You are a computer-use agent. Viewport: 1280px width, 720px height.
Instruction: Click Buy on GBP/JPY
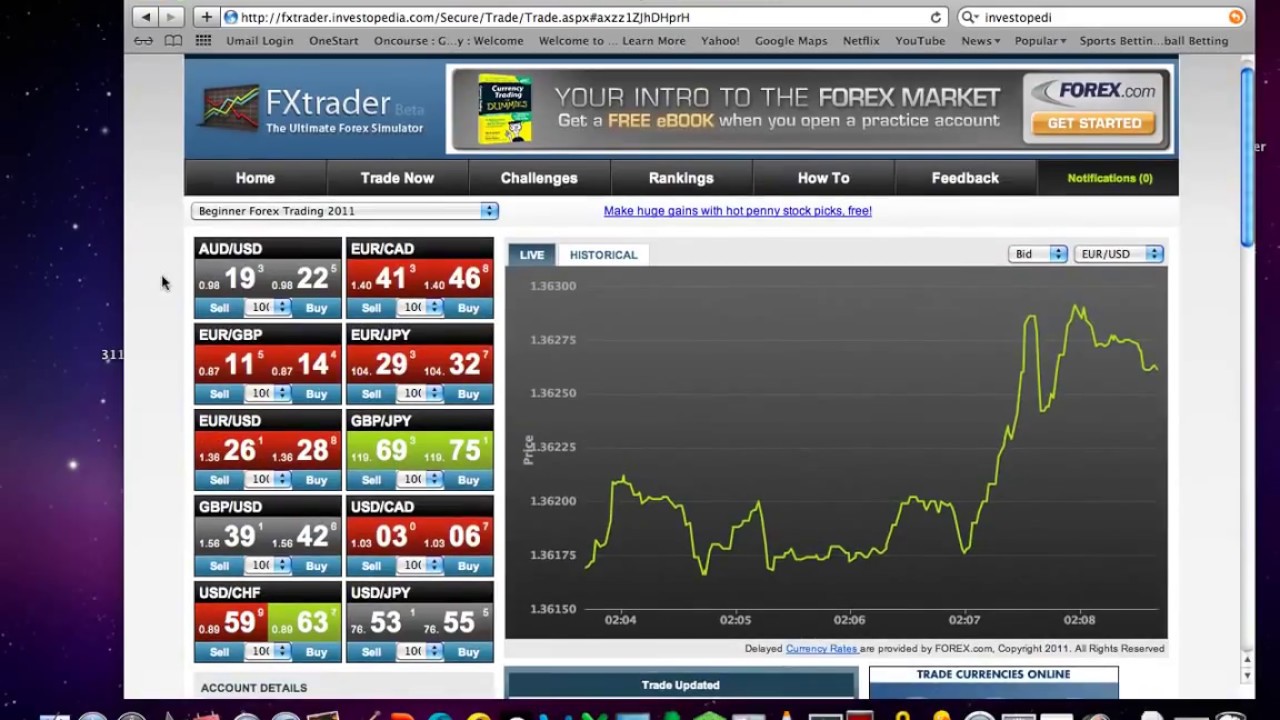(468, 480)
